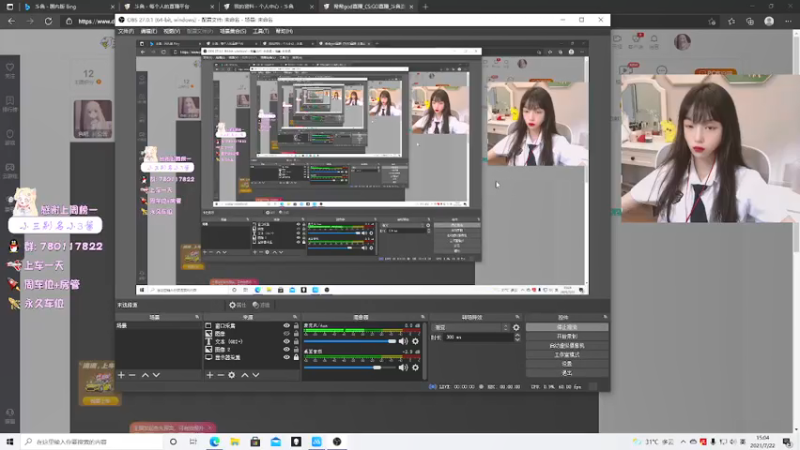Toggle visibility of 图像 2 source
Image resolution: width=800 pixels, height=450 pixels.
click(x=286, y=349)
